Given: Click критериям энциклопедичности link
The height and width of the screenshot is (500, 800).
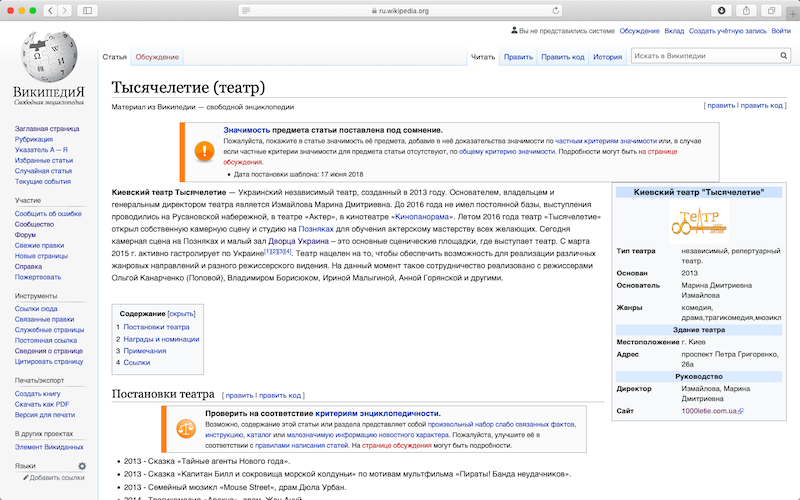Looking at the screenshot, I should (377, 413).
